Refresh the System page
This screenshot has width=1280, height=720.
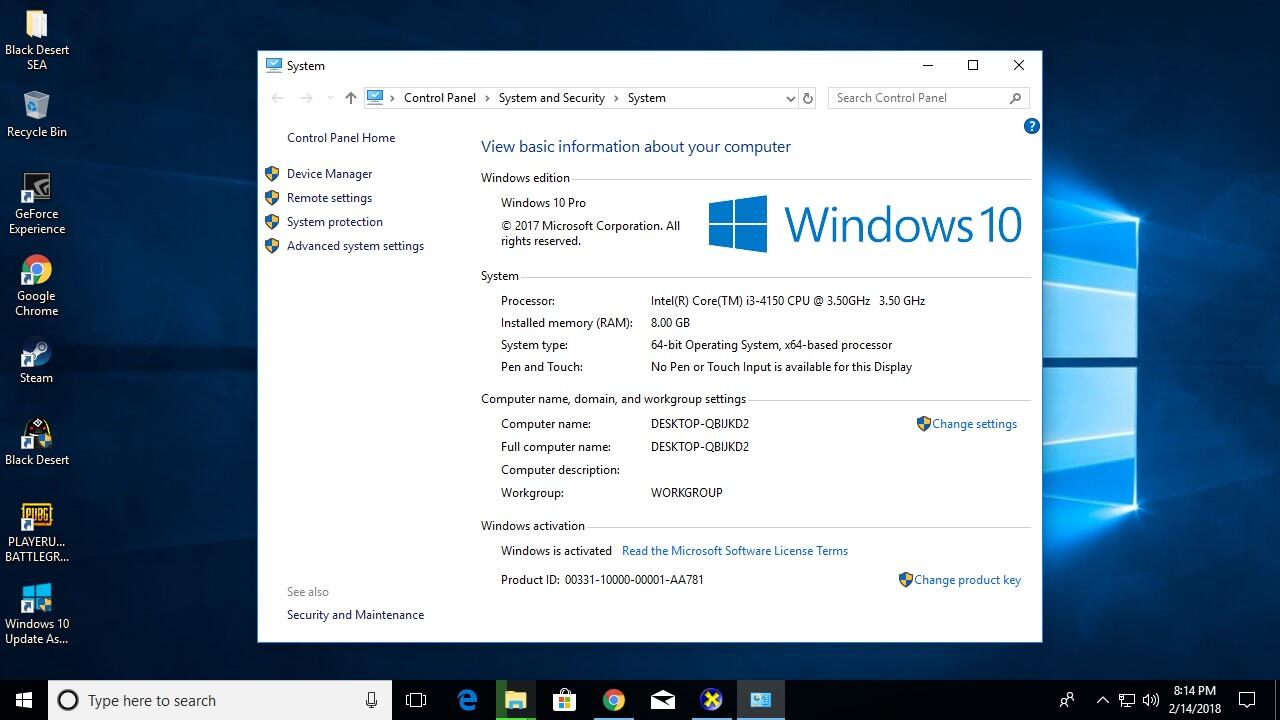point(808,98)
